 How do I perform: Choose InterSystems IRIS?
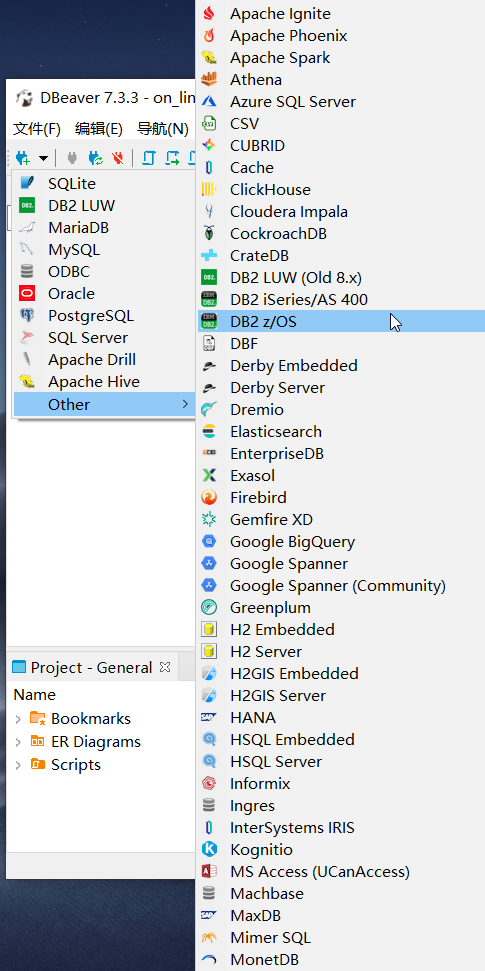click(x=341, y=827)
